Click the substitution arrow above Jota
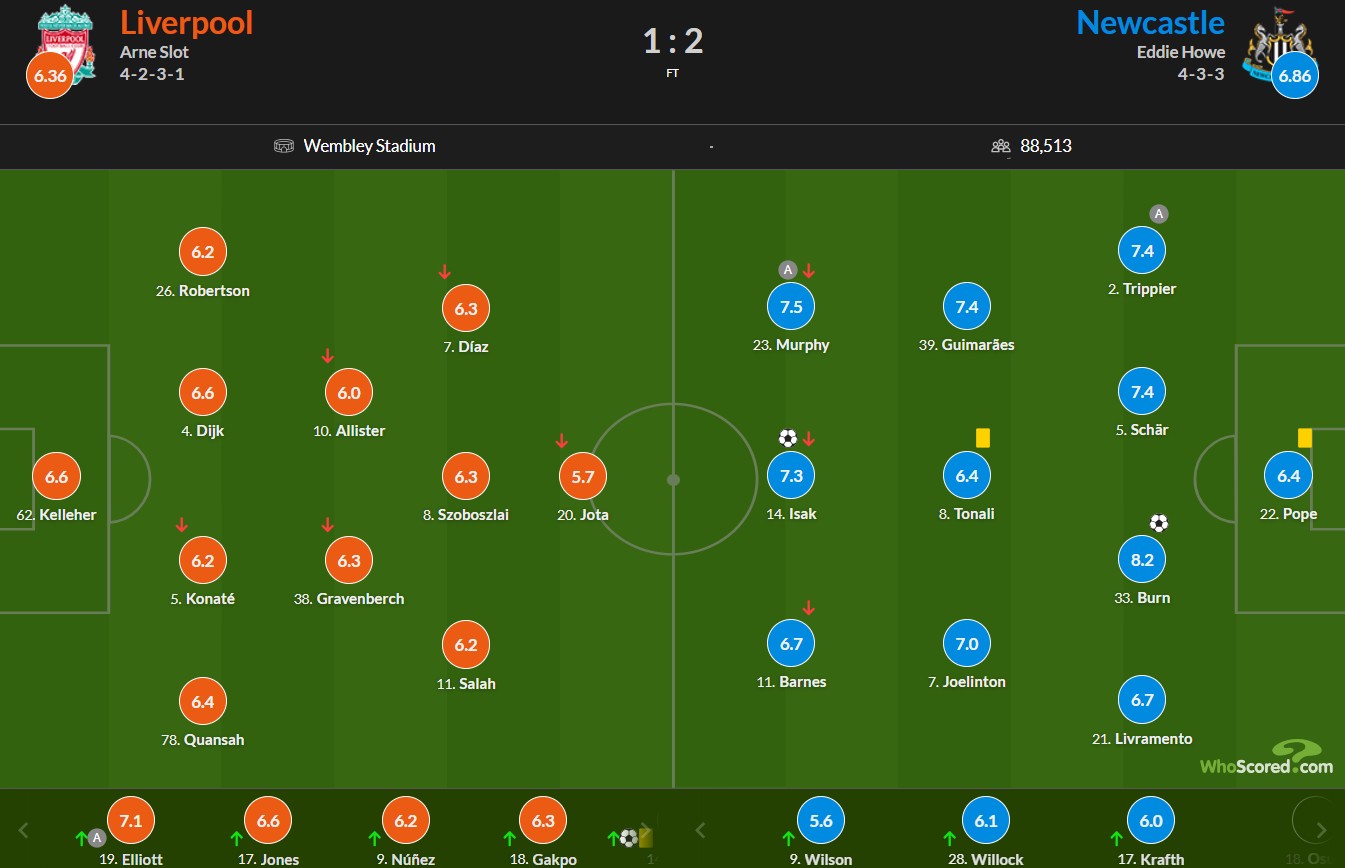Viewport: 1345px width, 868px height. [x=562, y=440]
